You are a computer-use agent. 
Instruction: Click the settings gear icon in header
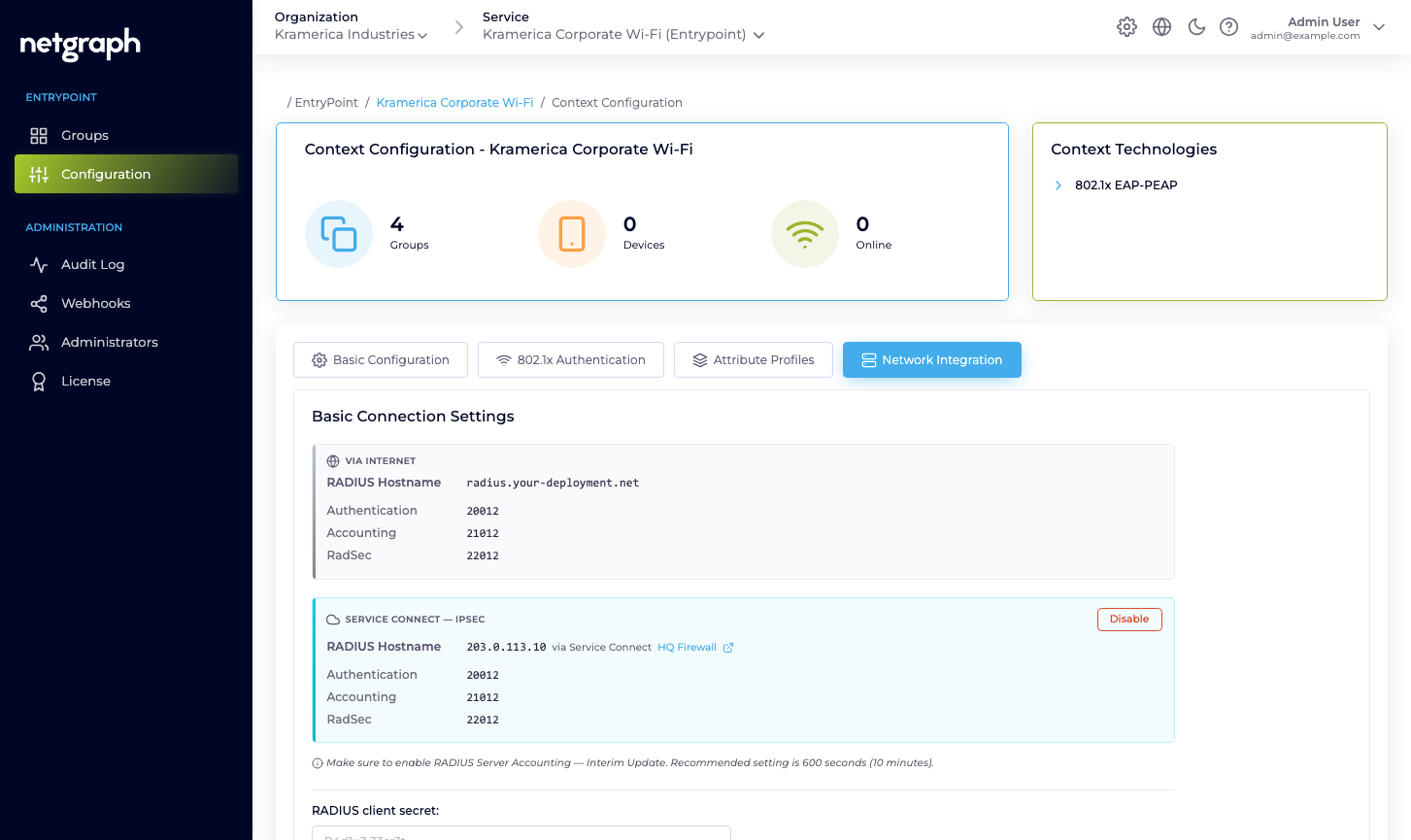pos(1126,27)
